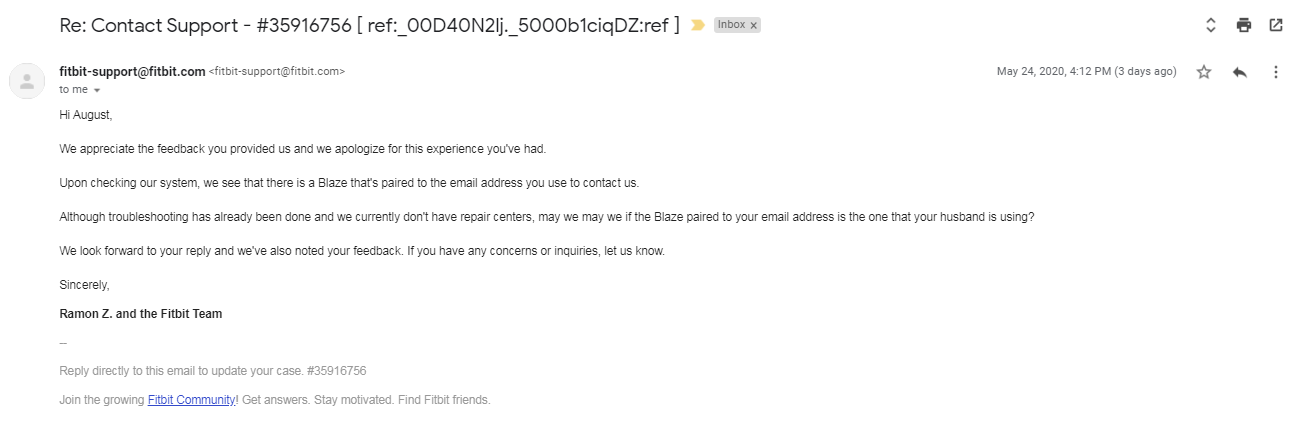Open the Fitbit Community link

point(191,400)
